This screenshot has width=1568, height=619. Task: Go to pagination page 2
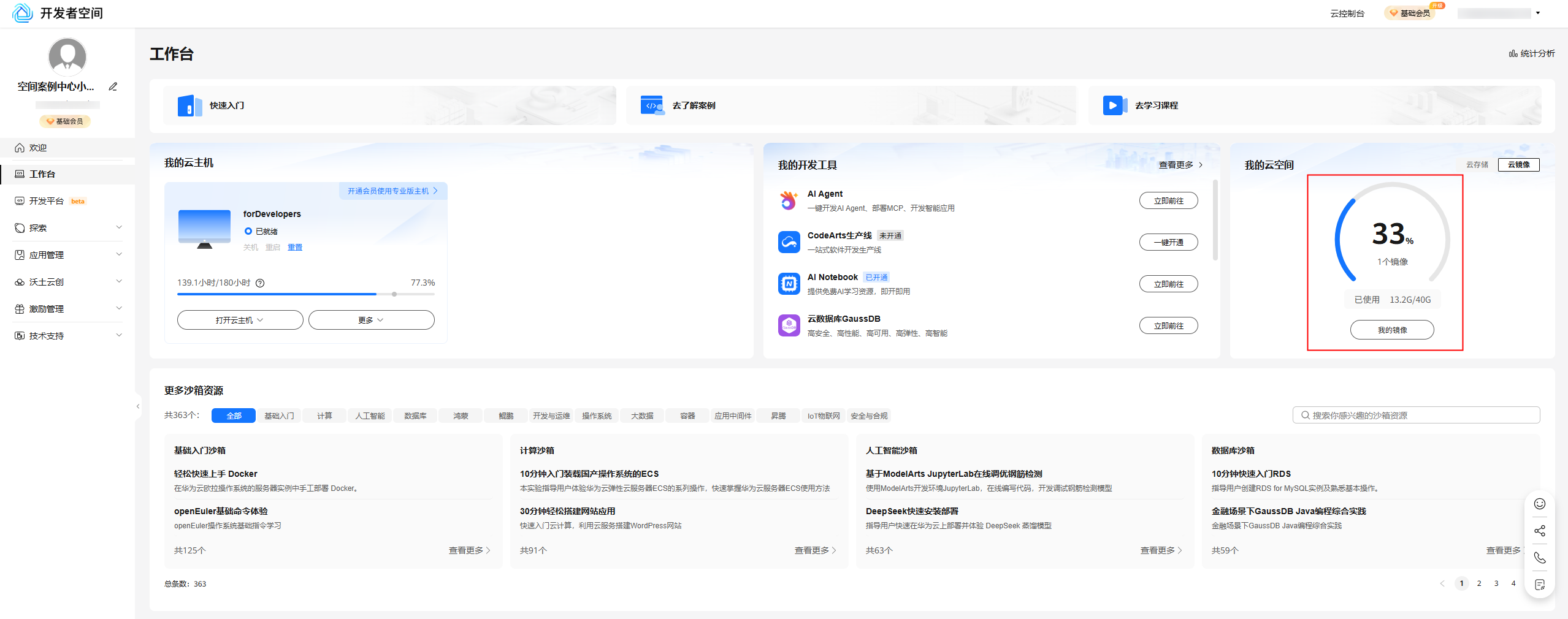[1479, 583]
